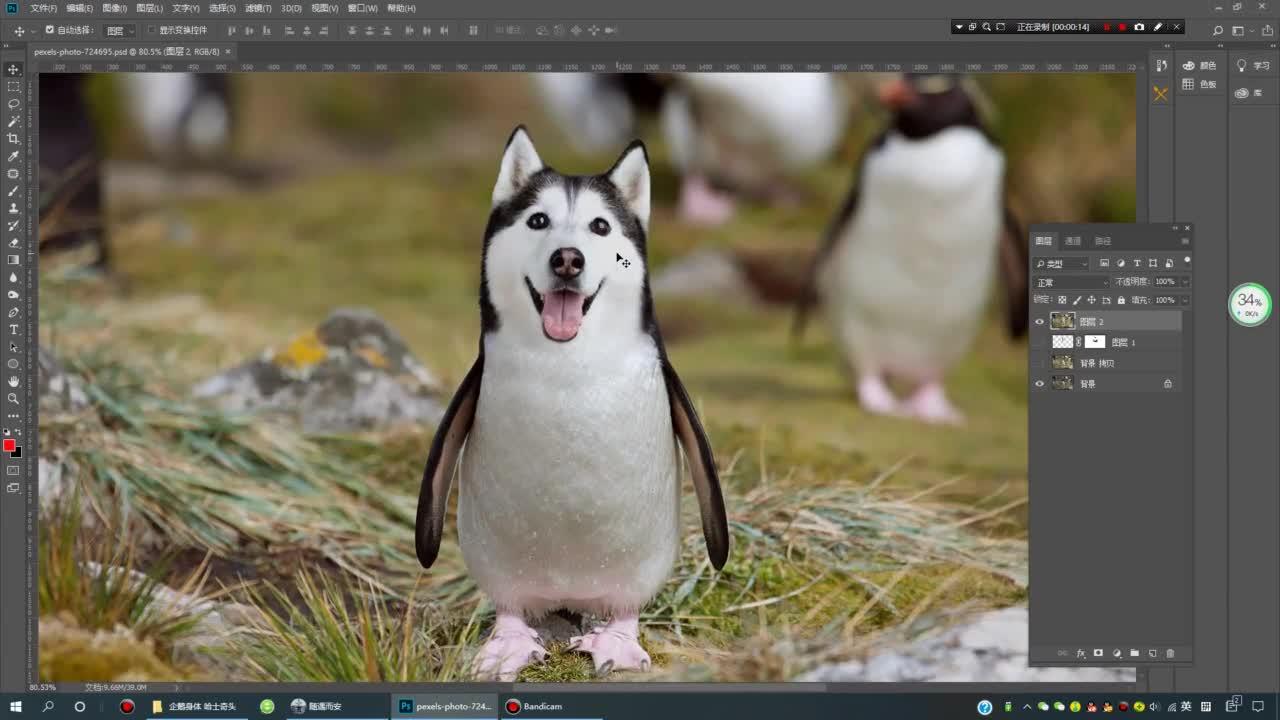Select the Lasso tool

click(13, 104)
